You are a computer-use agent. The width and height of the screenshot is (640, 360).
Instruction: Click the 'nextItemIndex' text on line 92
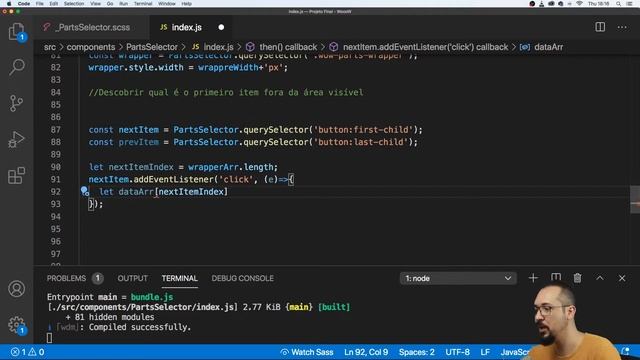pos(191,191)
